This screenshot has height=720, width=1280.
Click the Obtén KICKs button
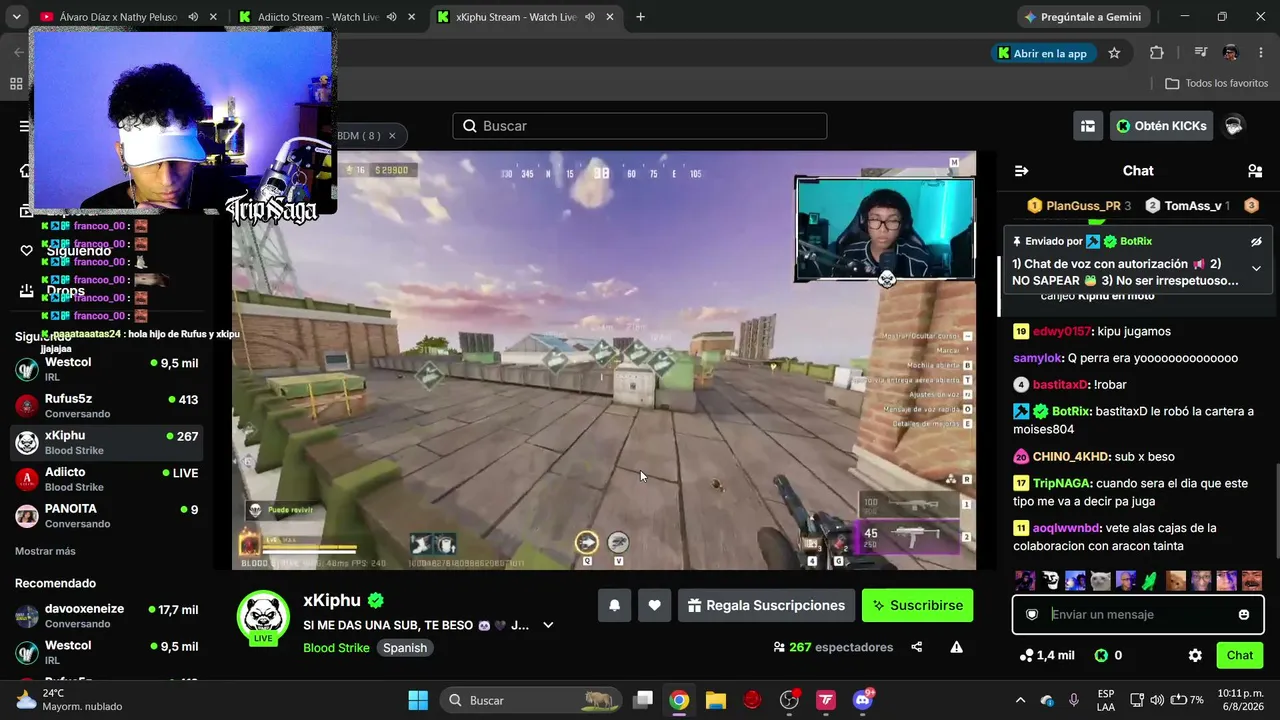(x=1161, y=126)
